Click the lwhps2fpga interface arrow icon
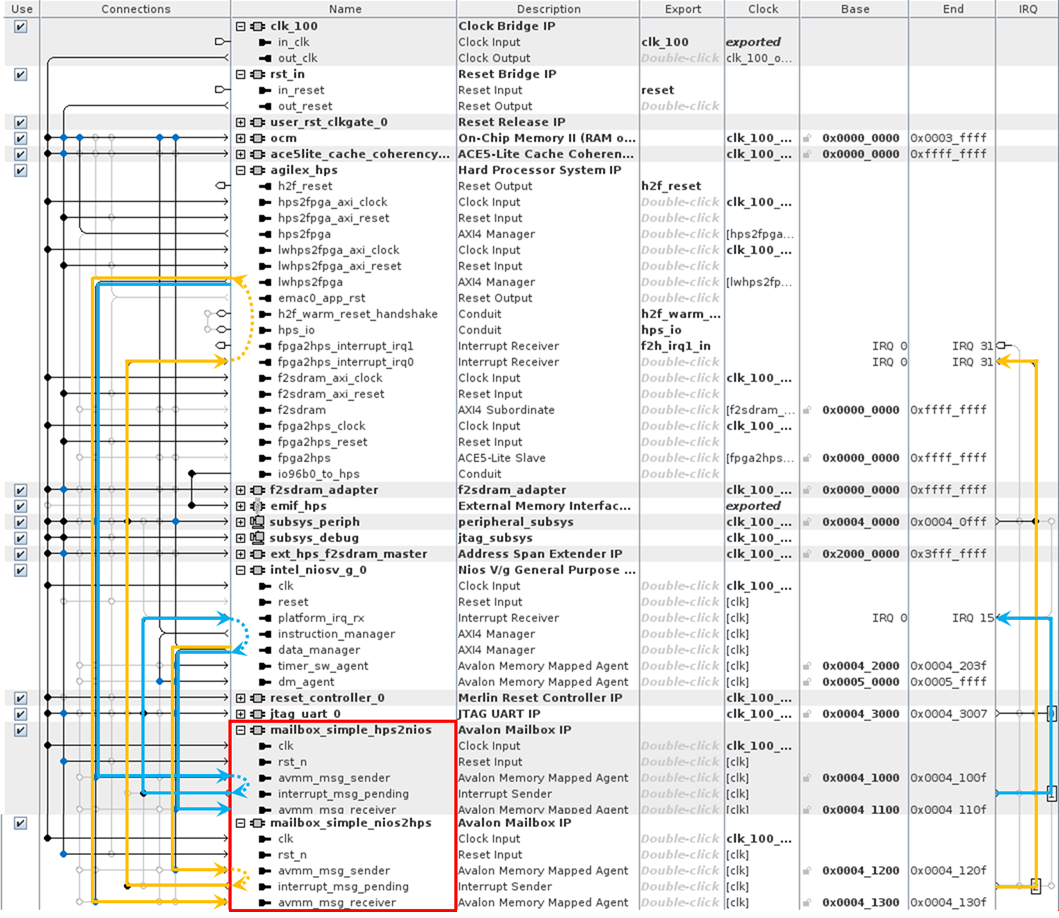The height and width of the screenshot is (918, 1059). (265, 282)
